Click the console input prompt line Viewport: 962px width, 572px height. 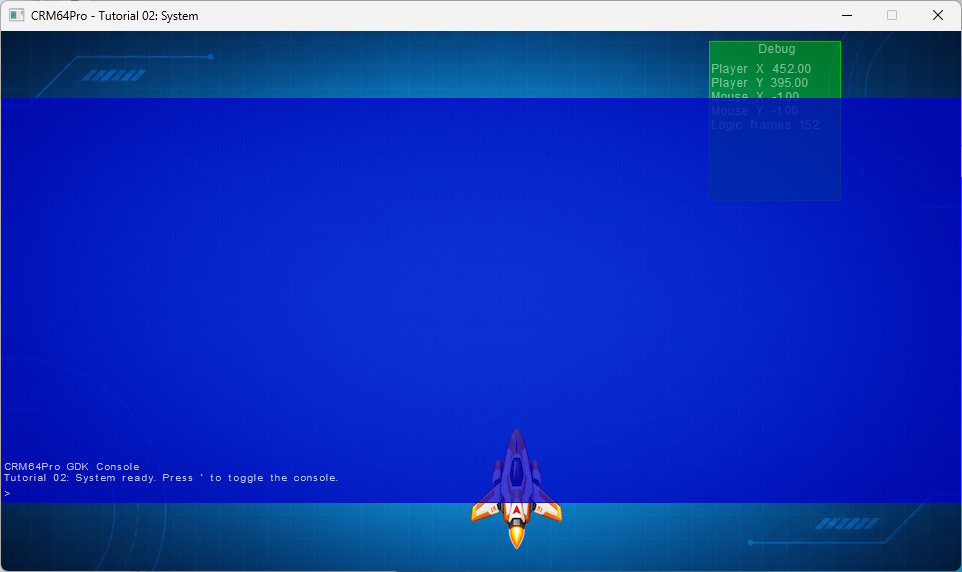[x=7, y=493]
